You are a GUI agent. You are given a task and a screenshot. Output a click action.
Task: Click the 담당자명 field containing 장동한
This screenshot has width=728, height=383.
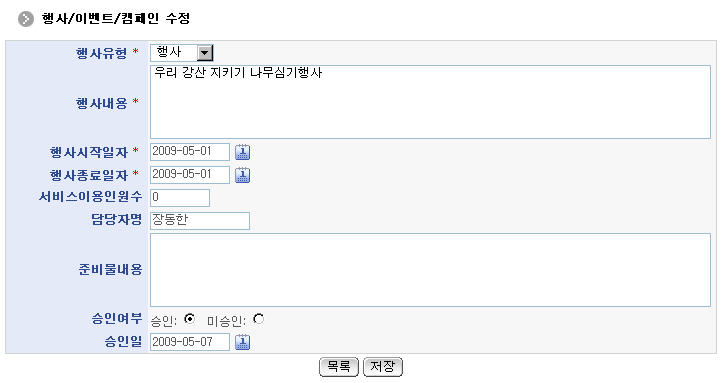(x=200, y=221)
